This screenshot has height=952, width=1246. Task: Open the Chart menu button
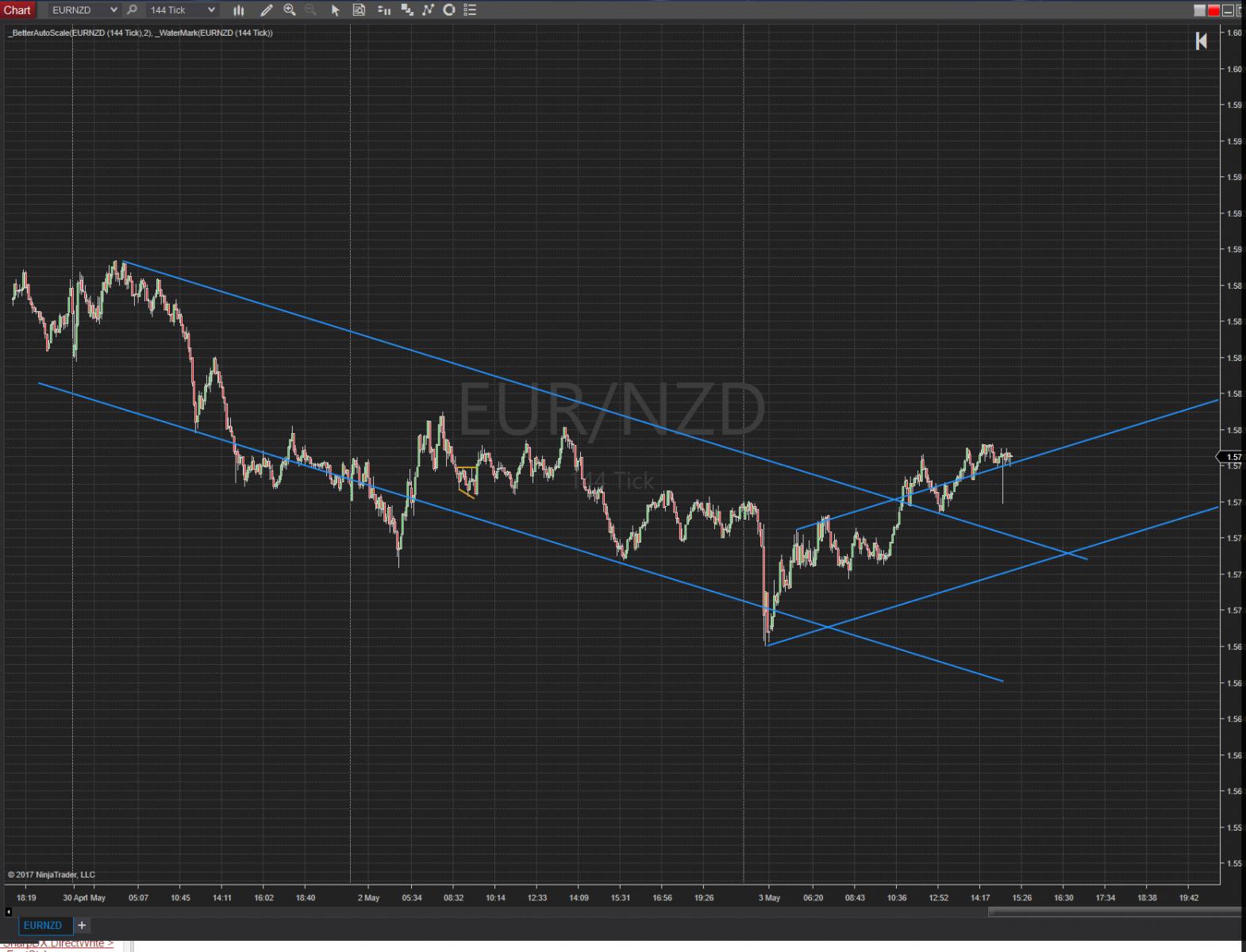click(17, 10)
